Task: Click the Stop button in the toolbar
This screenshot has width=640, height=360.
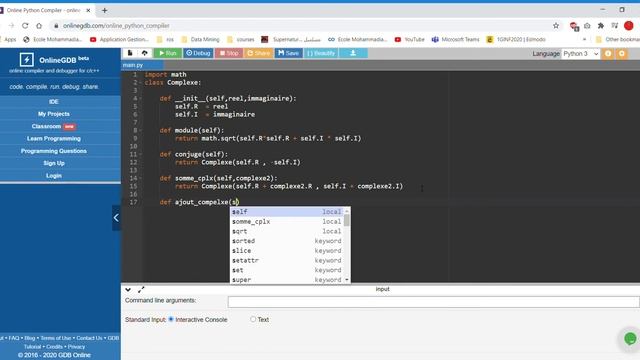Action: (x=229, y=53)
